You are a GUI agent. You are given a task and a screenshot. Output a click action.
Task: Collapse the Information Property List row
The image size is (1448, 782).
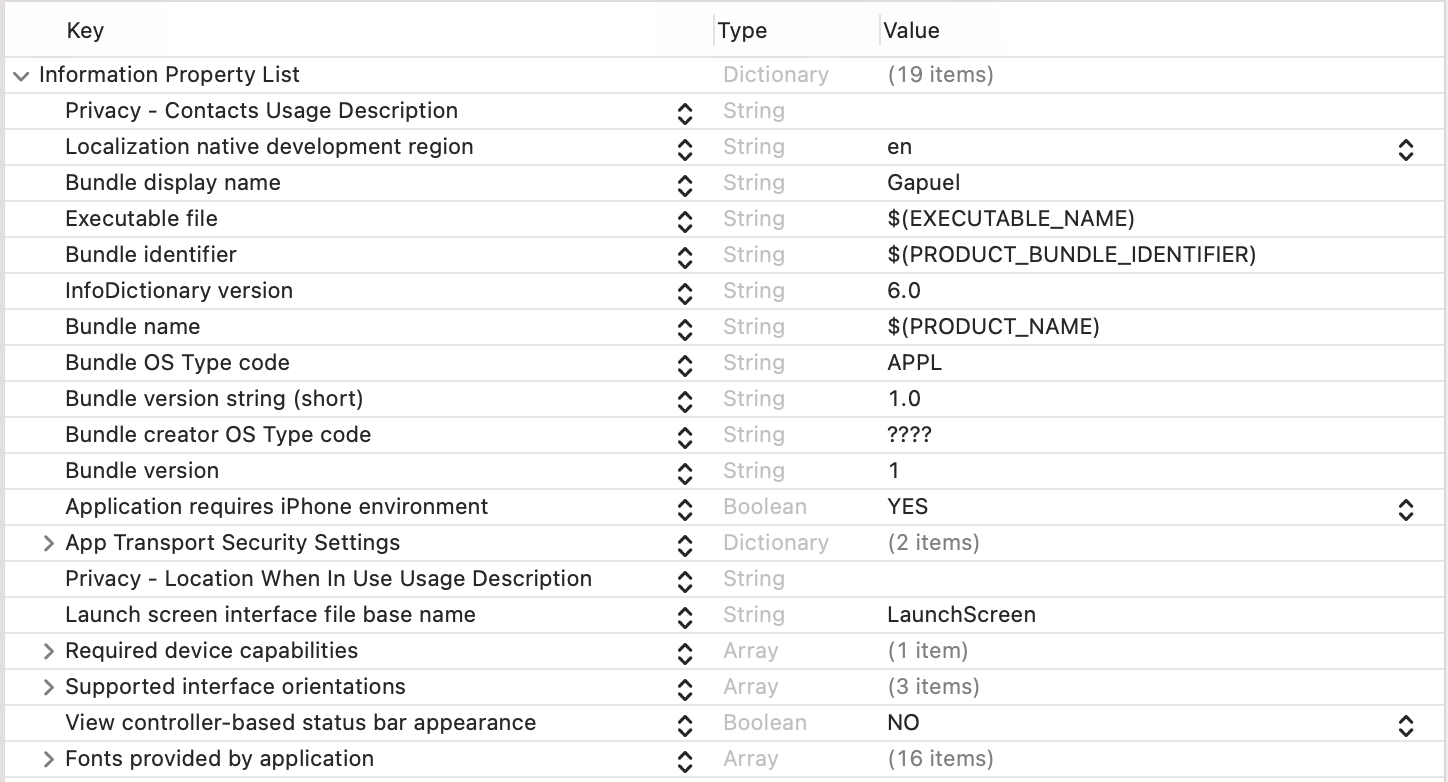21,76
